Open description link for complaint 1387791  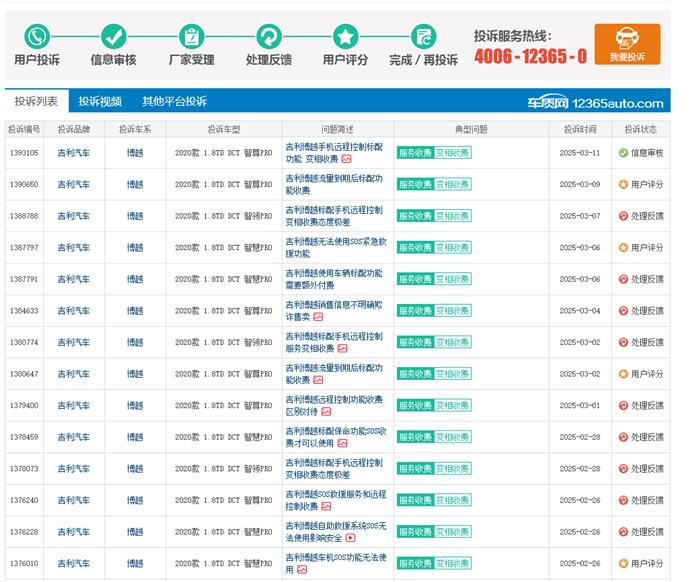click(334, 279)
